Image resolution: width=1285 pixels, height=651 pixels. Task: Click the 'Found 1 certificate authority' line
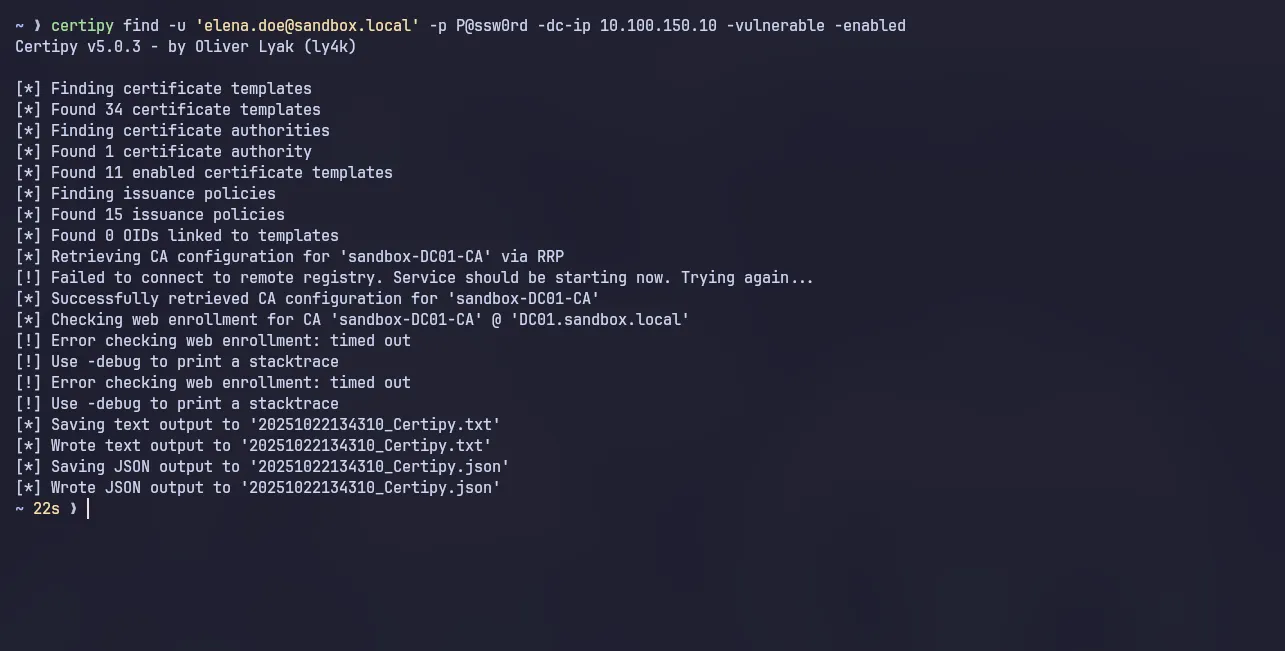181,151
